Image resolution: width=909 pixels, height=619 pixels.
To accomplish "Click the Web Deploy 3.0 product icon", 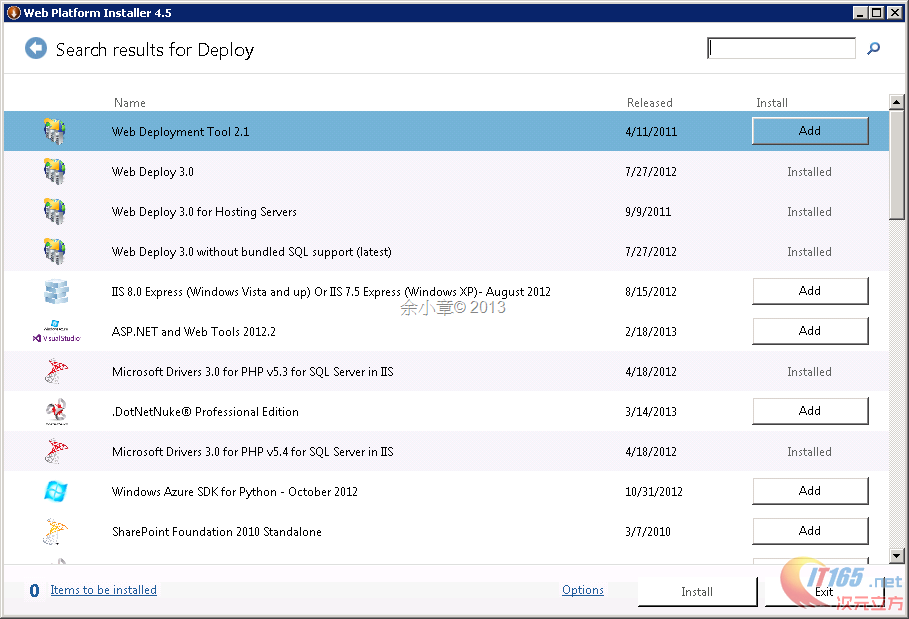I will click(x=55, y=171).
